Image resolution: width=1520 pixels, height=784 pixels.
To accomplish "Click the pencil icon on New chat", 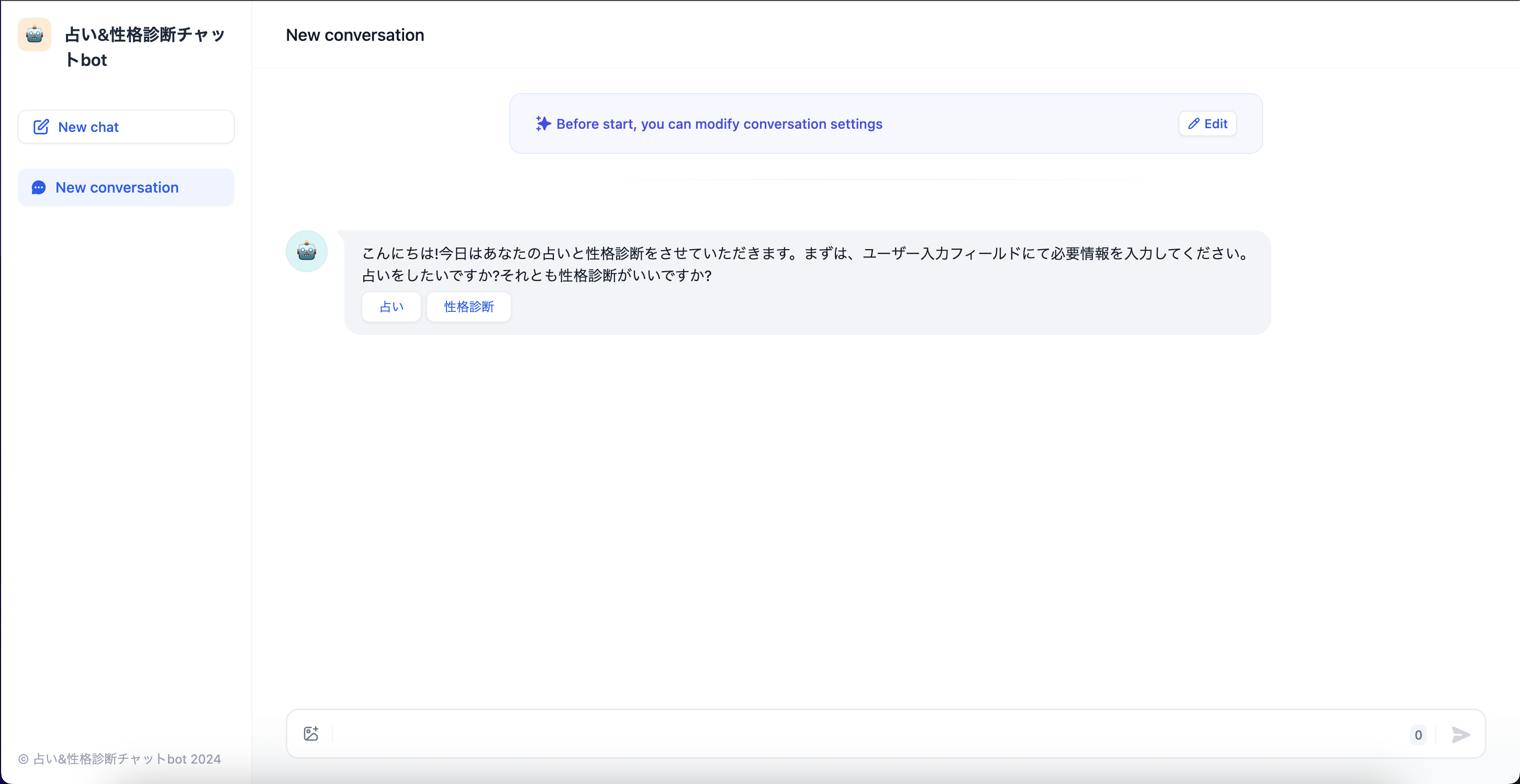I will point(41,126).
